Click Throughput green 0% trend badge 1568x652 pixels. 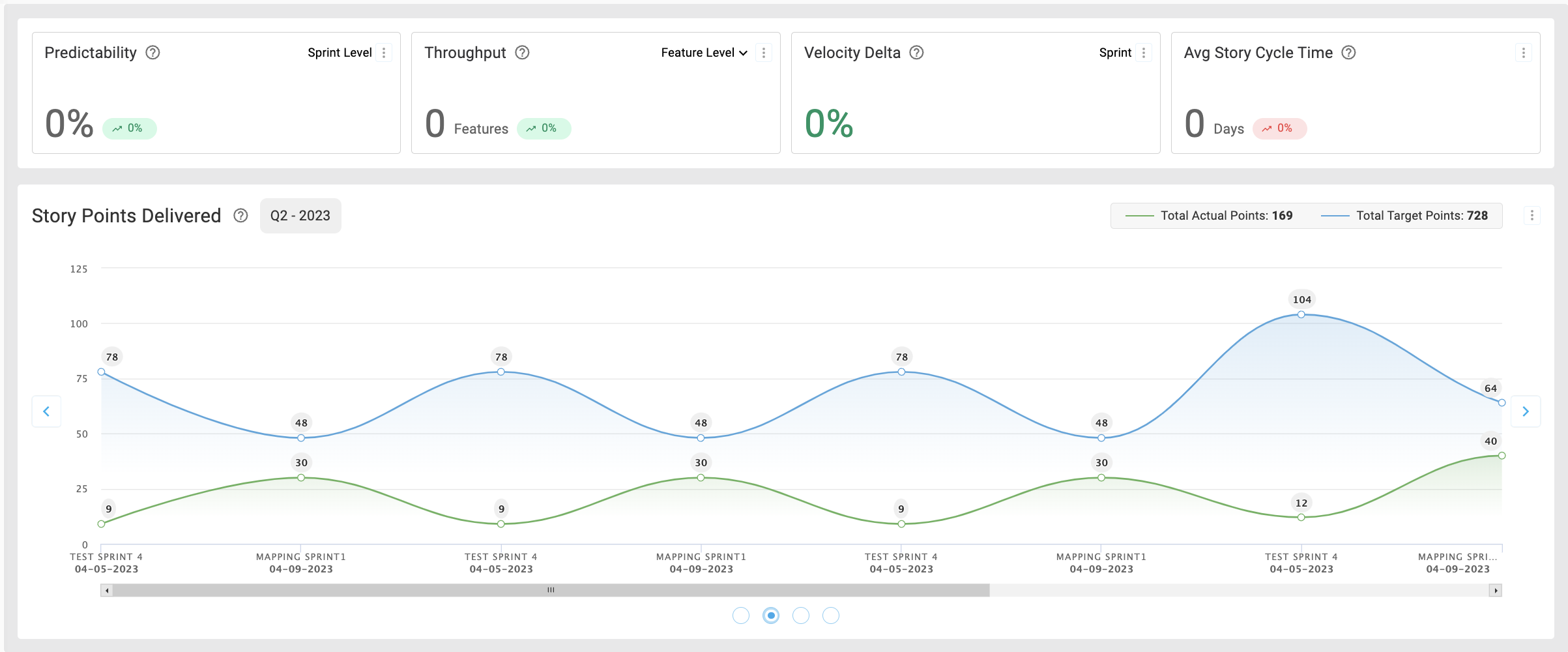pyautogui.click(x=544, y=128)
